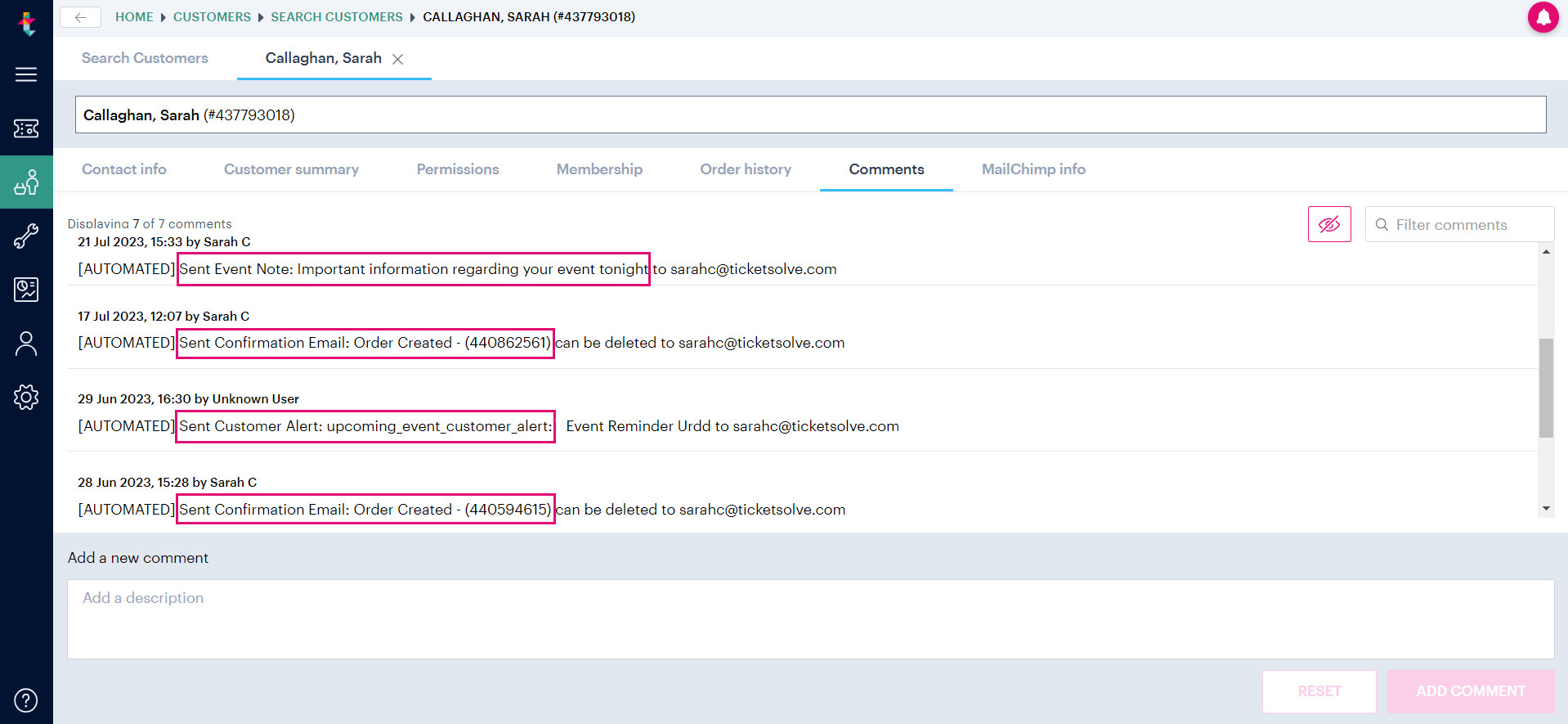This screenshot has height=724, width=1568.
Task: Click the '28 Jun 2023, 15:28 by Sarah C' line
Action: (x=167, y=483)
